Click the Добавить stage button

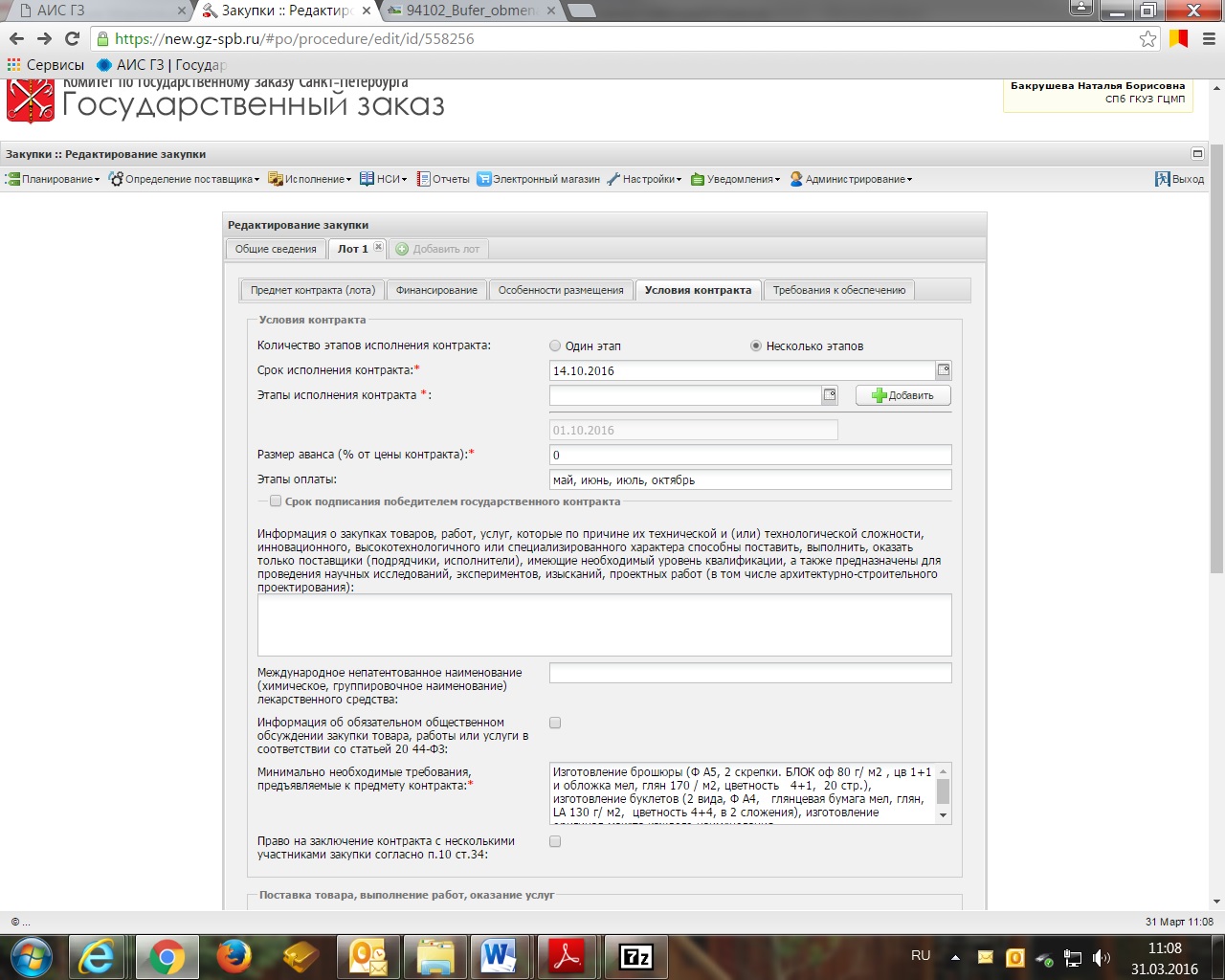point(902,395)
